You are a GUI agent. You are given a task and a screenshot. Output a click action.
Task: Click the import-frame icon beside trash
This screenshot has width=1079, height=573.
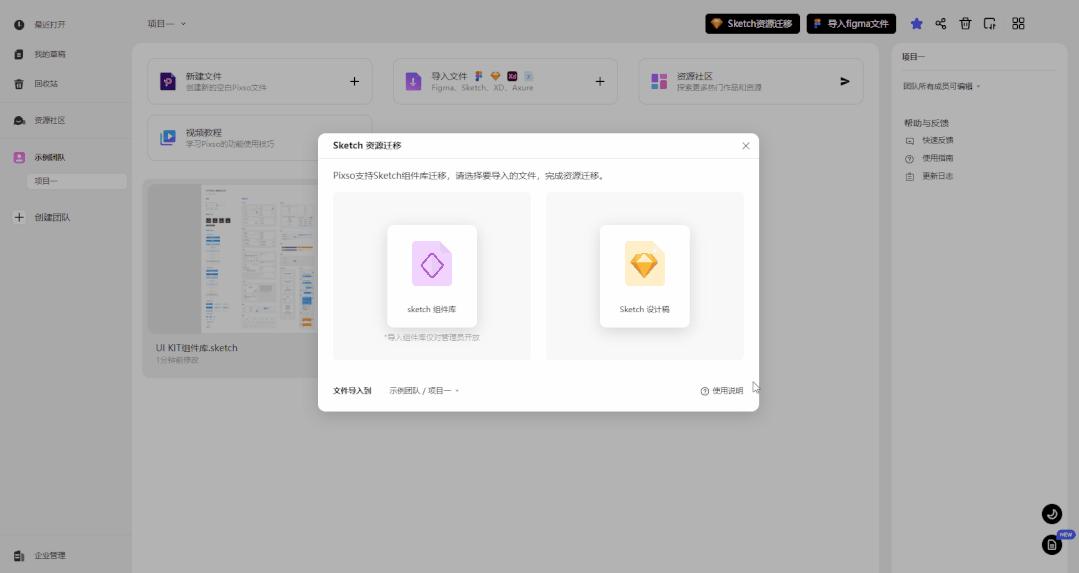[990, 23]
